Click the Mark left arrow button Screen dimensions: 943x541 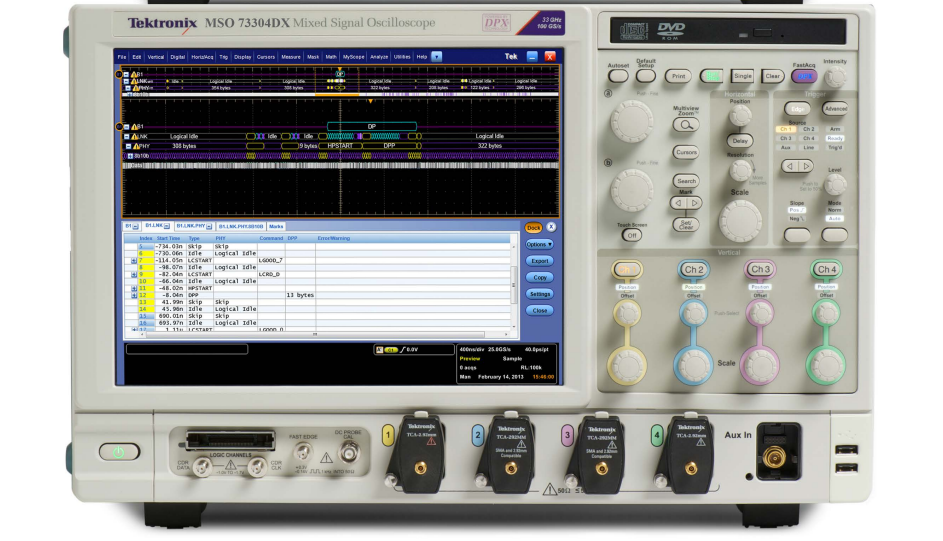(x=678, y=203)
